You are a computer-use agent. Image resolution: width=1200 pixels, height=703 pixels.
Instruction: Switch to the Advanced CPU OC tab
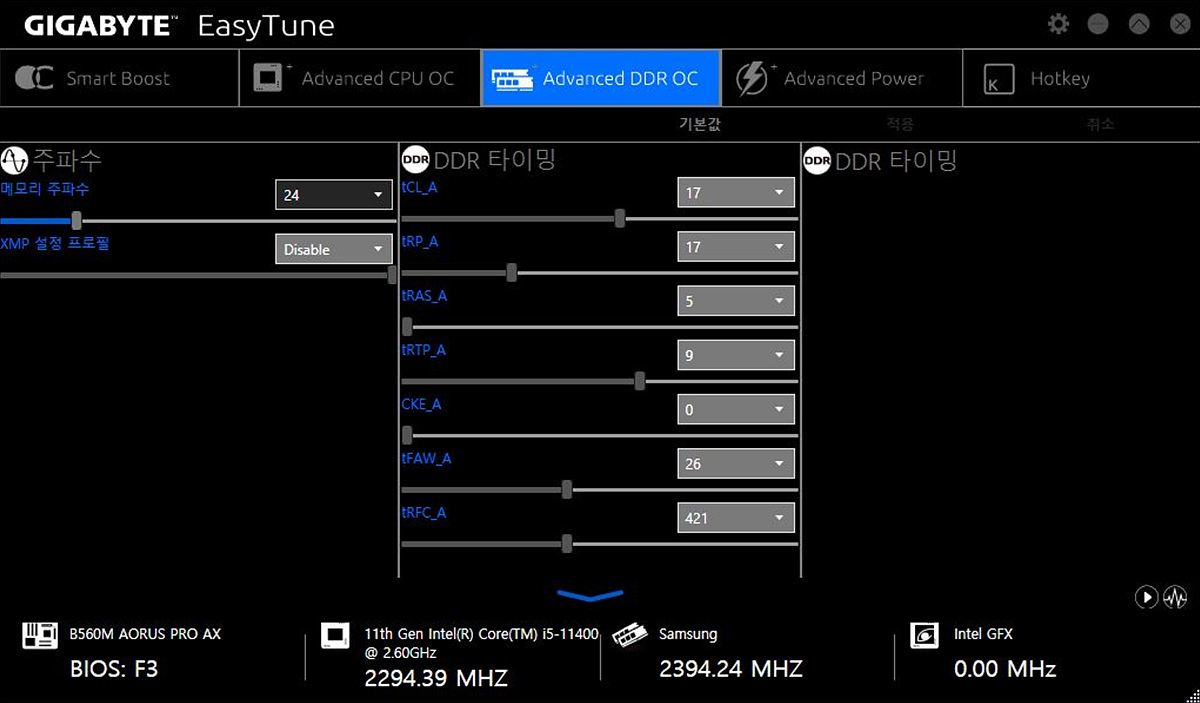coord(359,78)
